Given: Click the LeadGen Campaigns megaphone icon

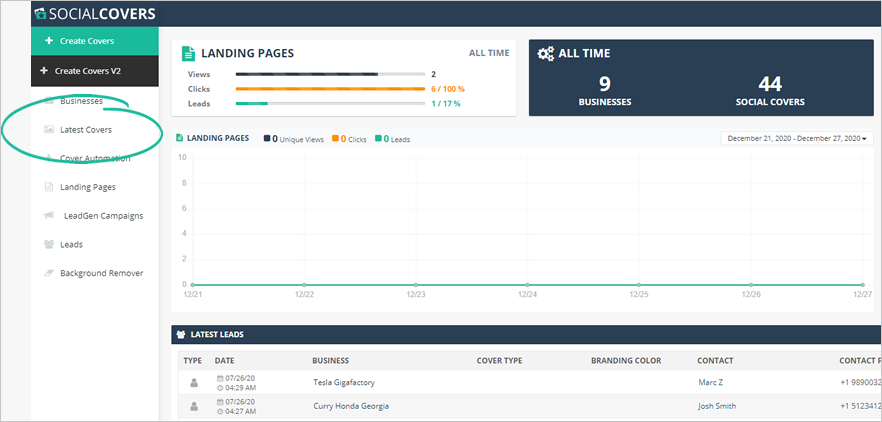Looking at the screenshot, I should coord(49,216).
